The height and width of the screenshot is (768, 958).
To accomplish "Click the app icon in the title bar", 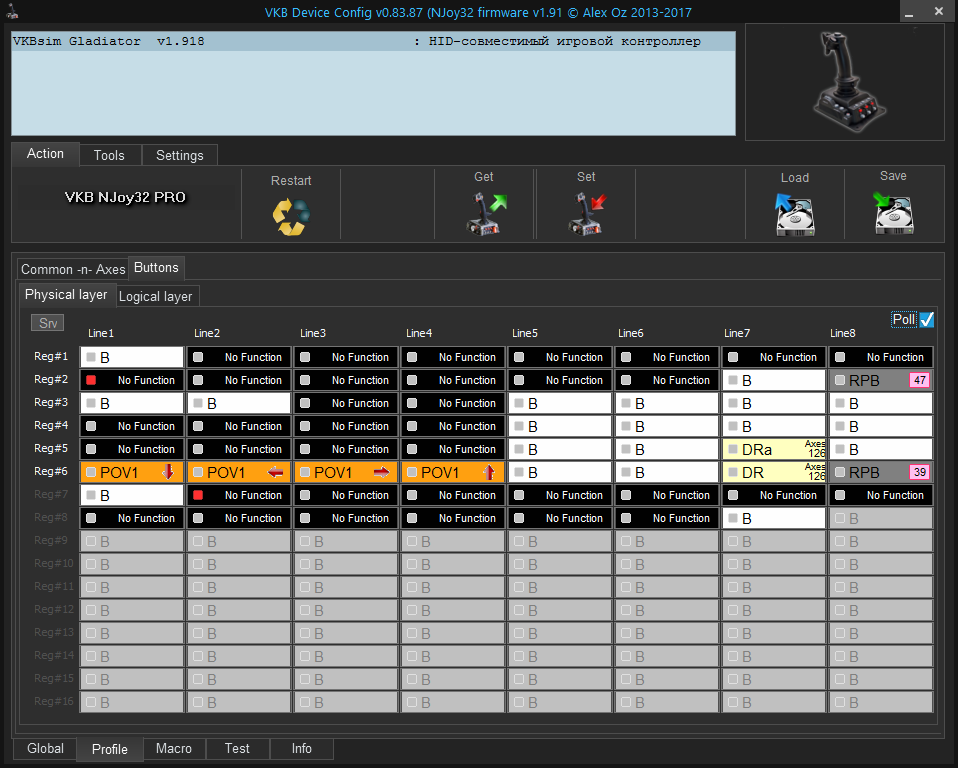I will 12,11.
